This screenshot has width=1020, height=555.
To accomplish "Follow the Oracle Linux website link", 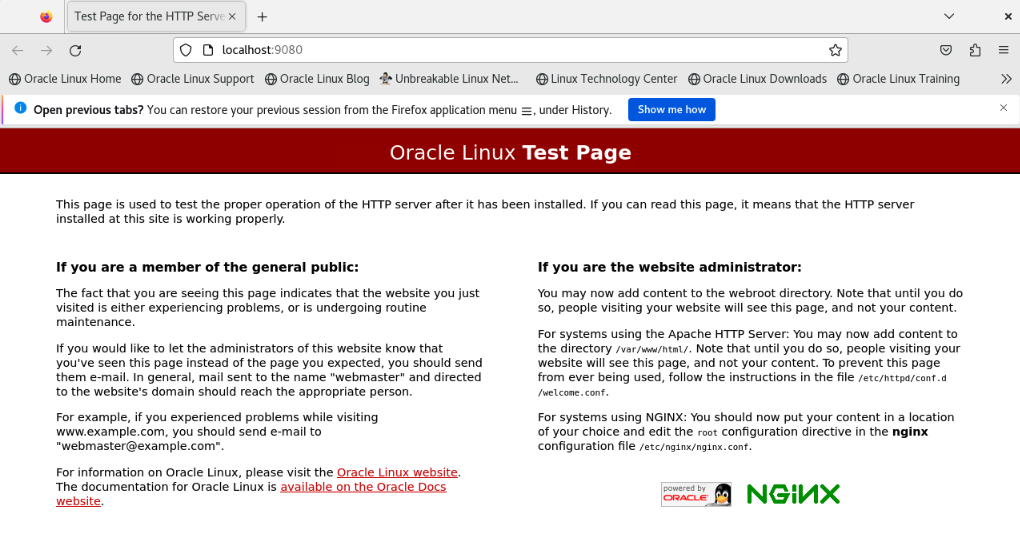I will 397,472.
